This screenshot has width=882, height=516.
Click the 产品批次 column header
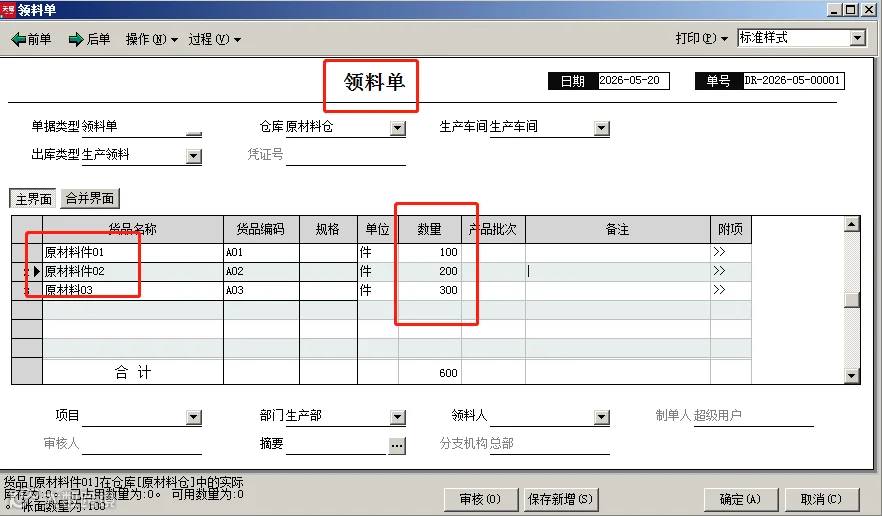click(x=493, y=230)
